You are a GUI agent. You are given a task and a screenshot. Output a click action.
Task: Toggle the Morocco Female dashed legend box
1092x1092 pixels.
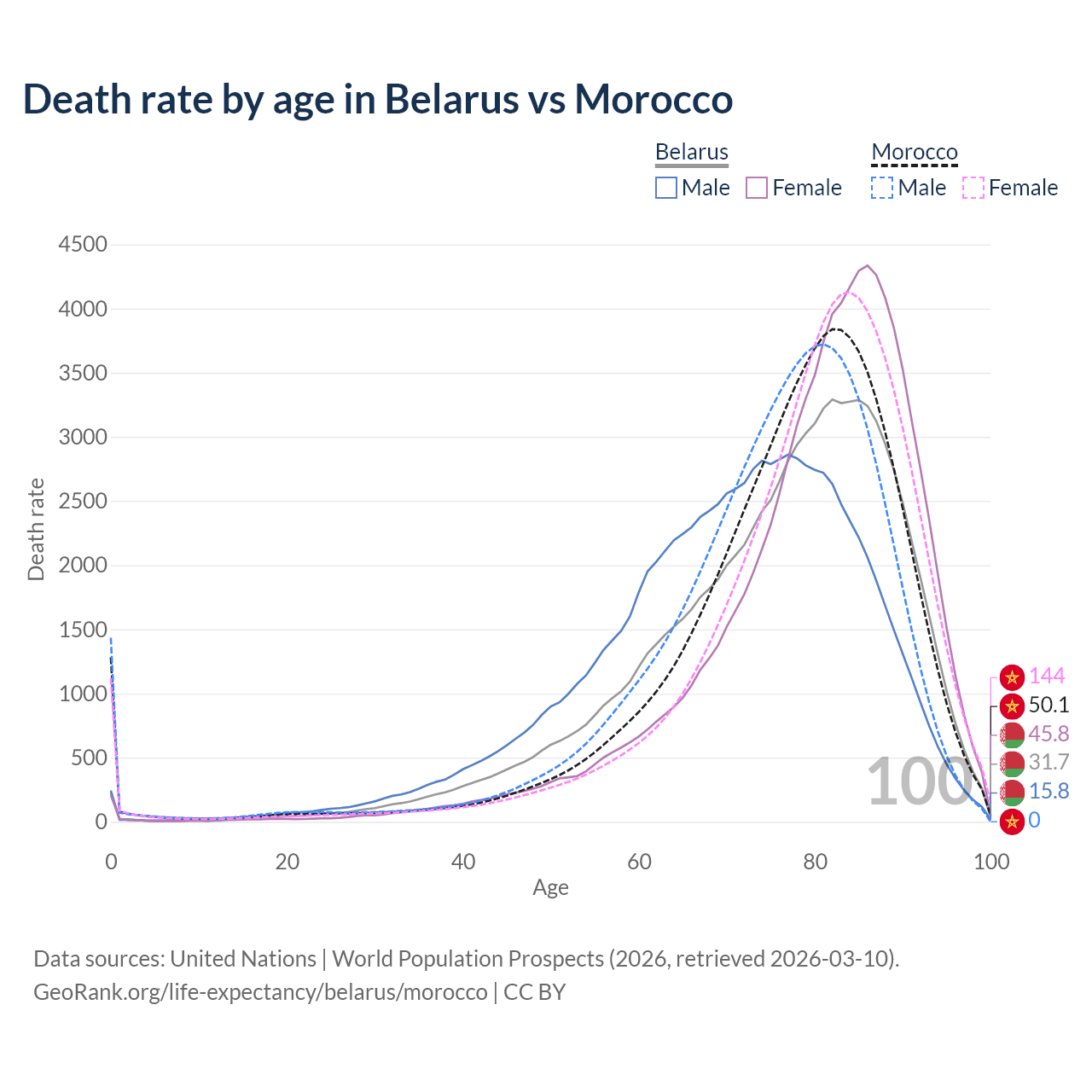pyautogui.click(x=973, y=188)
